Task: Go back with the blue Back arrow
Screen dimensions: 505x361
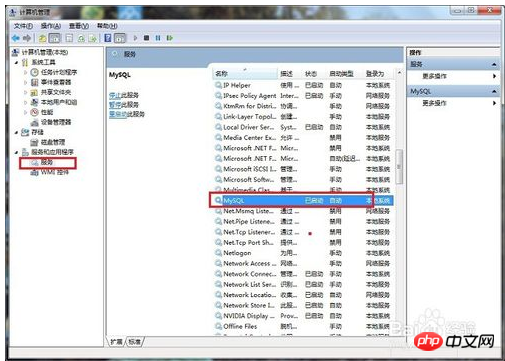Action: pyautogui.click(x=15, y=38)
